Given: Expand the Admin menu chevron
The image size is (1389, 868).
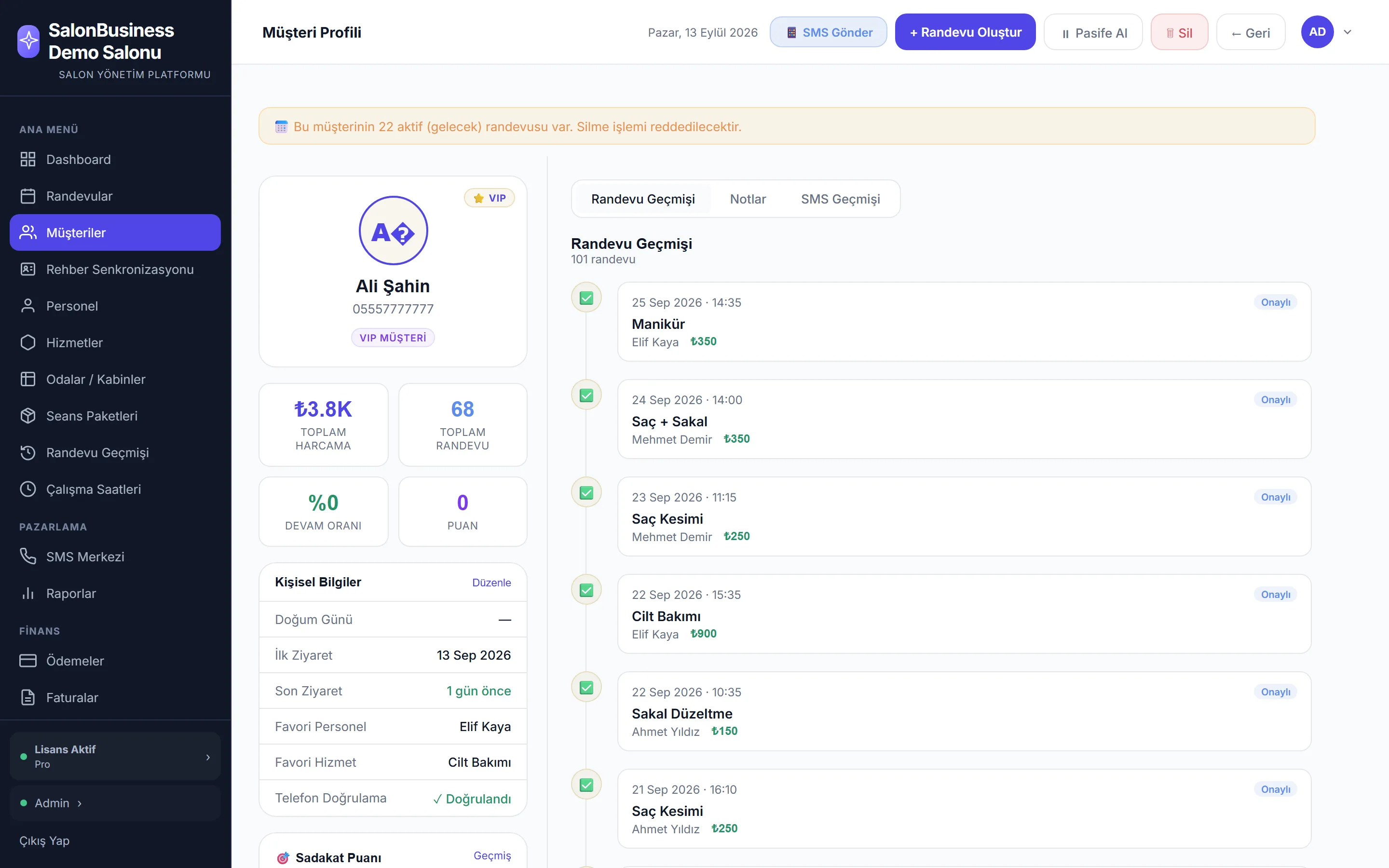Looking at the screenshot, I should point(79,803).
